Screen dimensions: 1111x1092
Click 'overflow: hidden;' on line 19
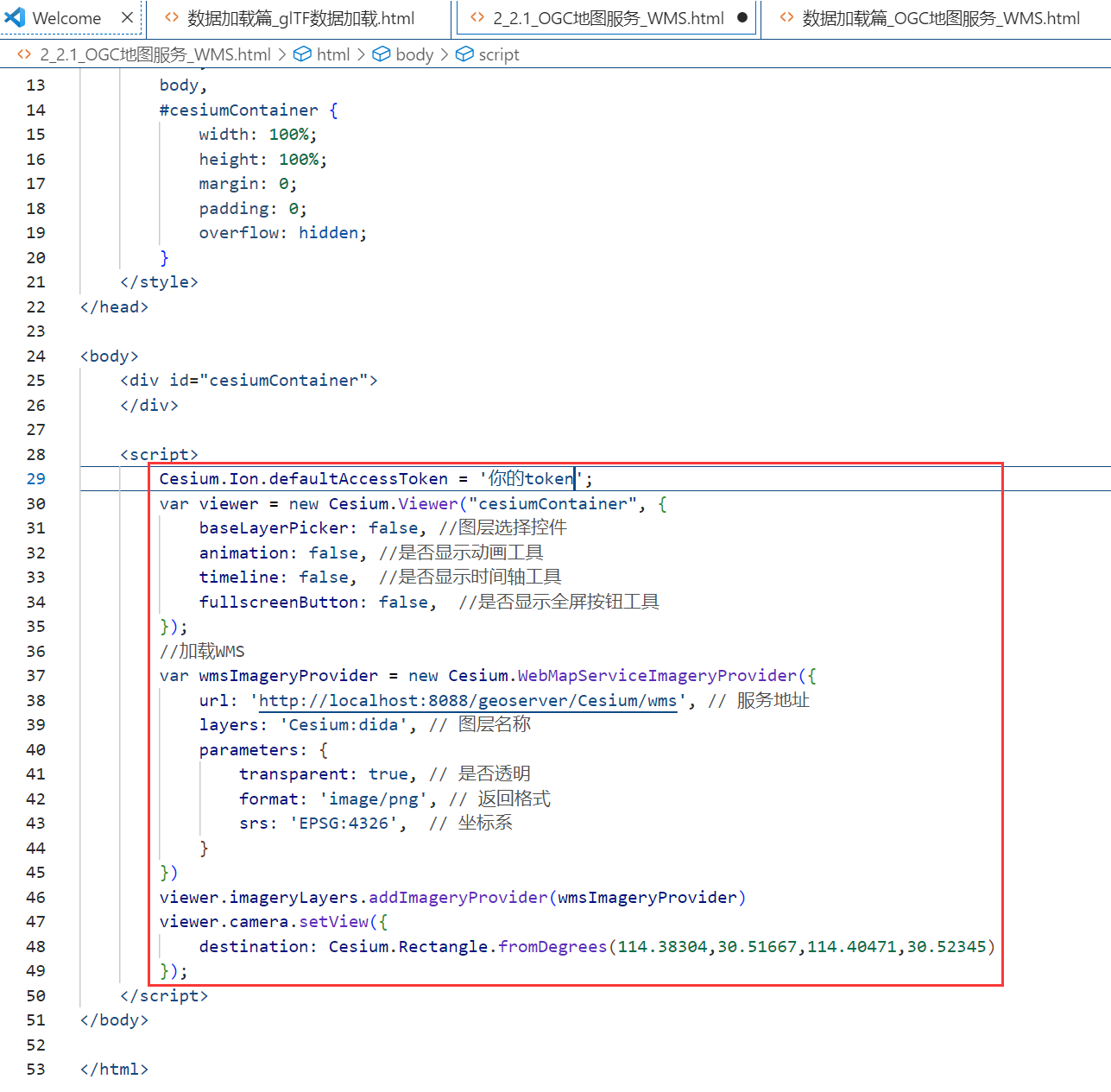pyautogui.click(x=283, y=233)
